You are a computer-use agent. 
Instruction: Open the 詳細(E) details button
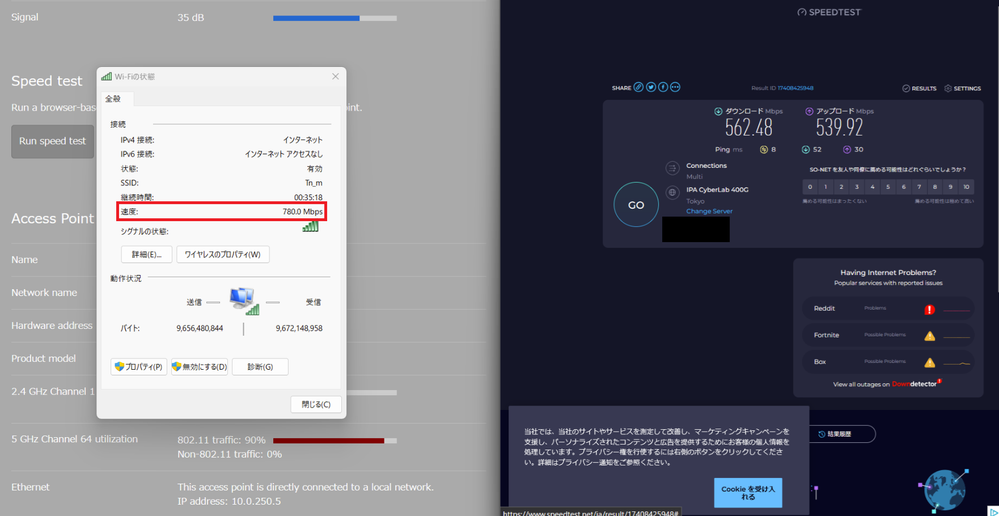click(x=146, y=255)
